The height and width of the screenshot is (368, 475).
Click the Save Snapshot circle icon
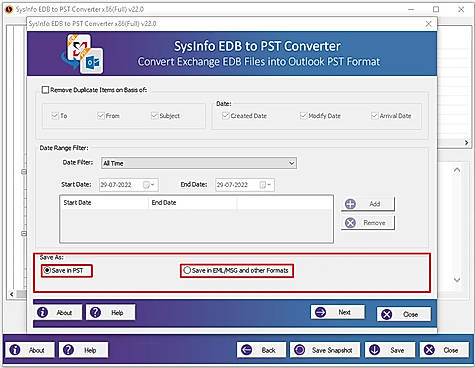(x=300, y=350)
